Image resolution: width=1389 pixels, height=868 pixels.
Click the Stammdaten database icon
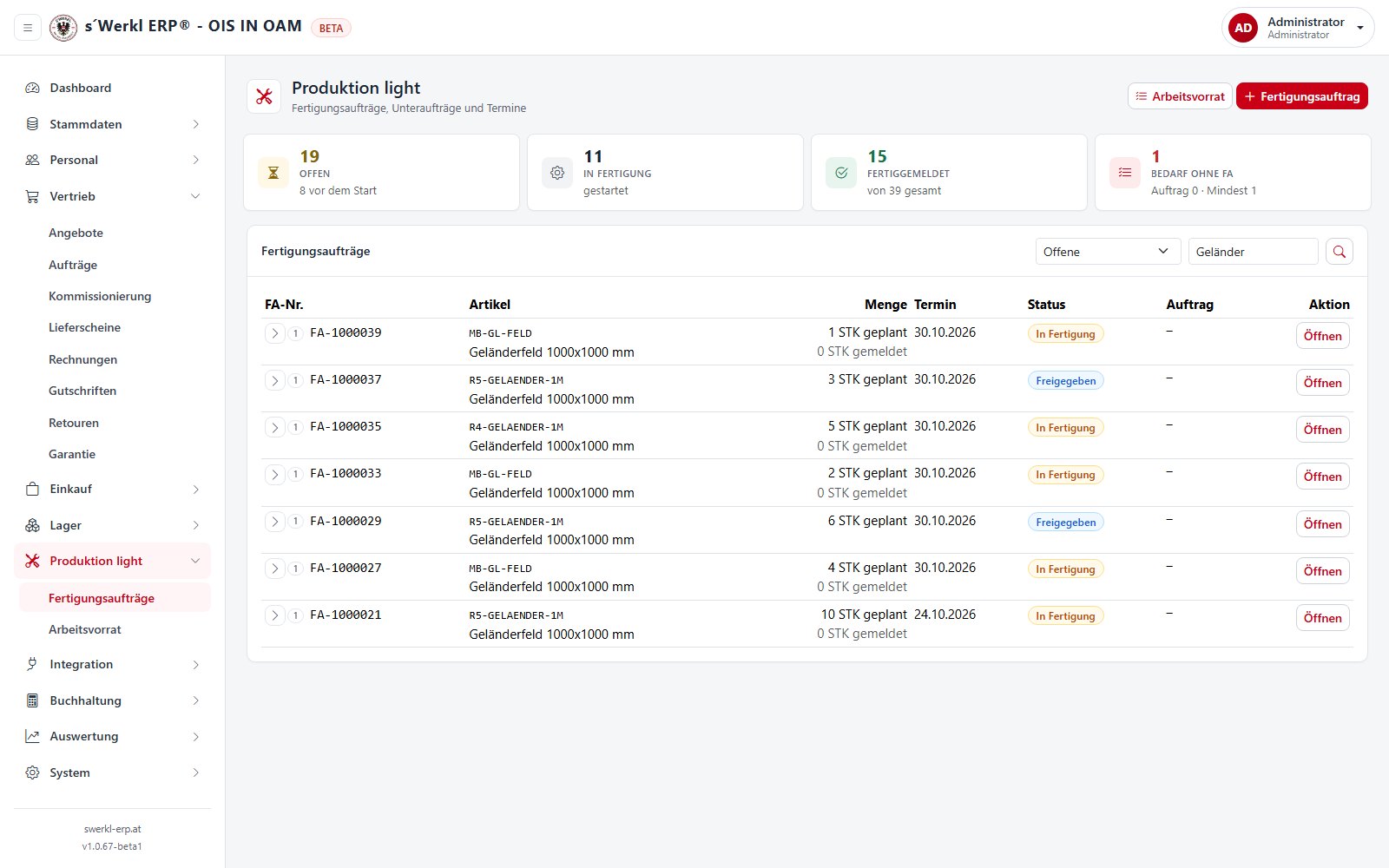point(32,124)
